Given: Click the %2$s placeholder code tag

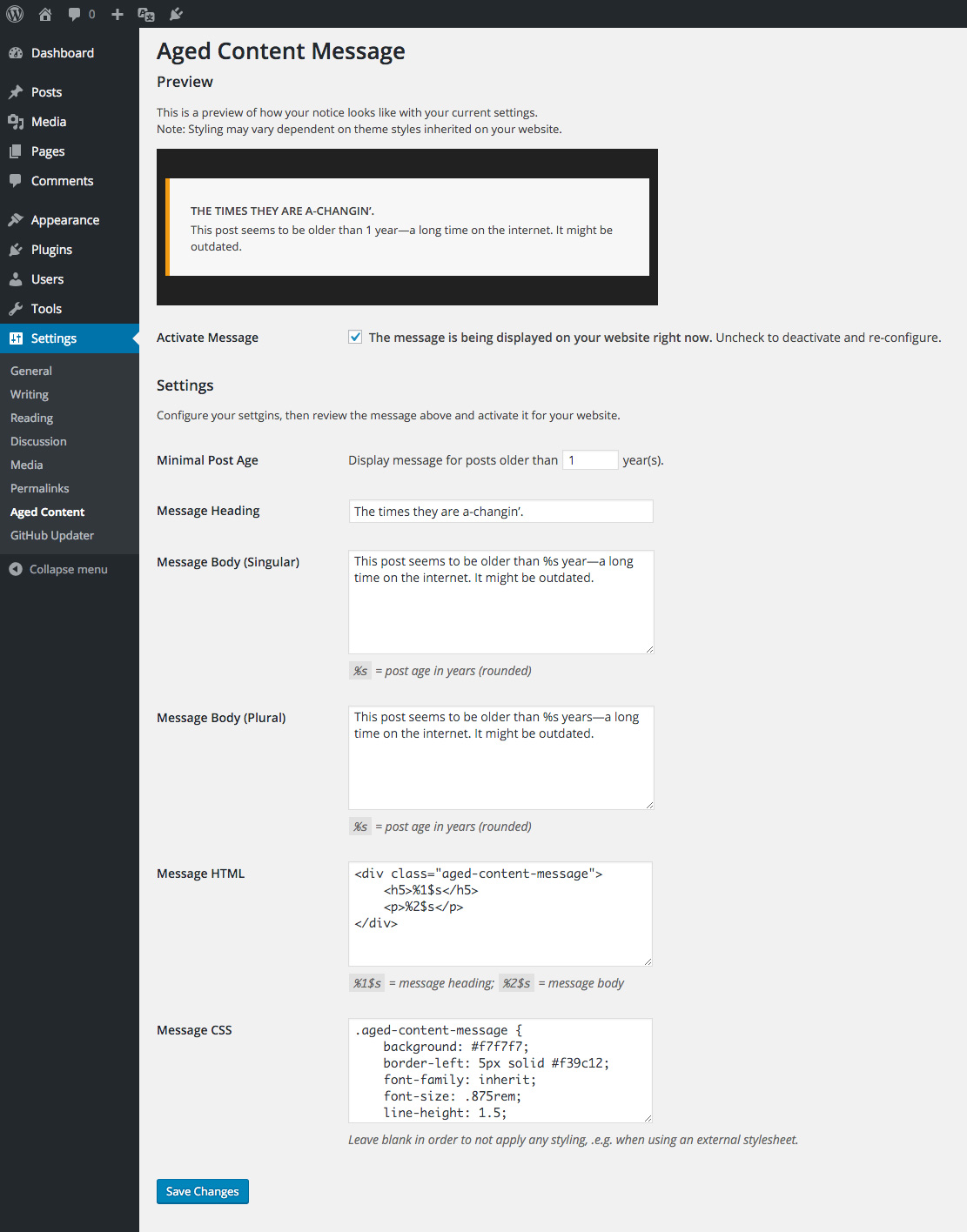Looking at the screenshot, I should [x=516, y=983].
